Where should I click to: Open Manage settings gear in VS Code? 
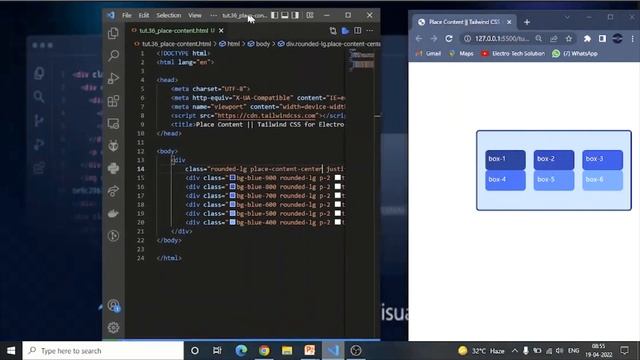(x=113, y=327)
